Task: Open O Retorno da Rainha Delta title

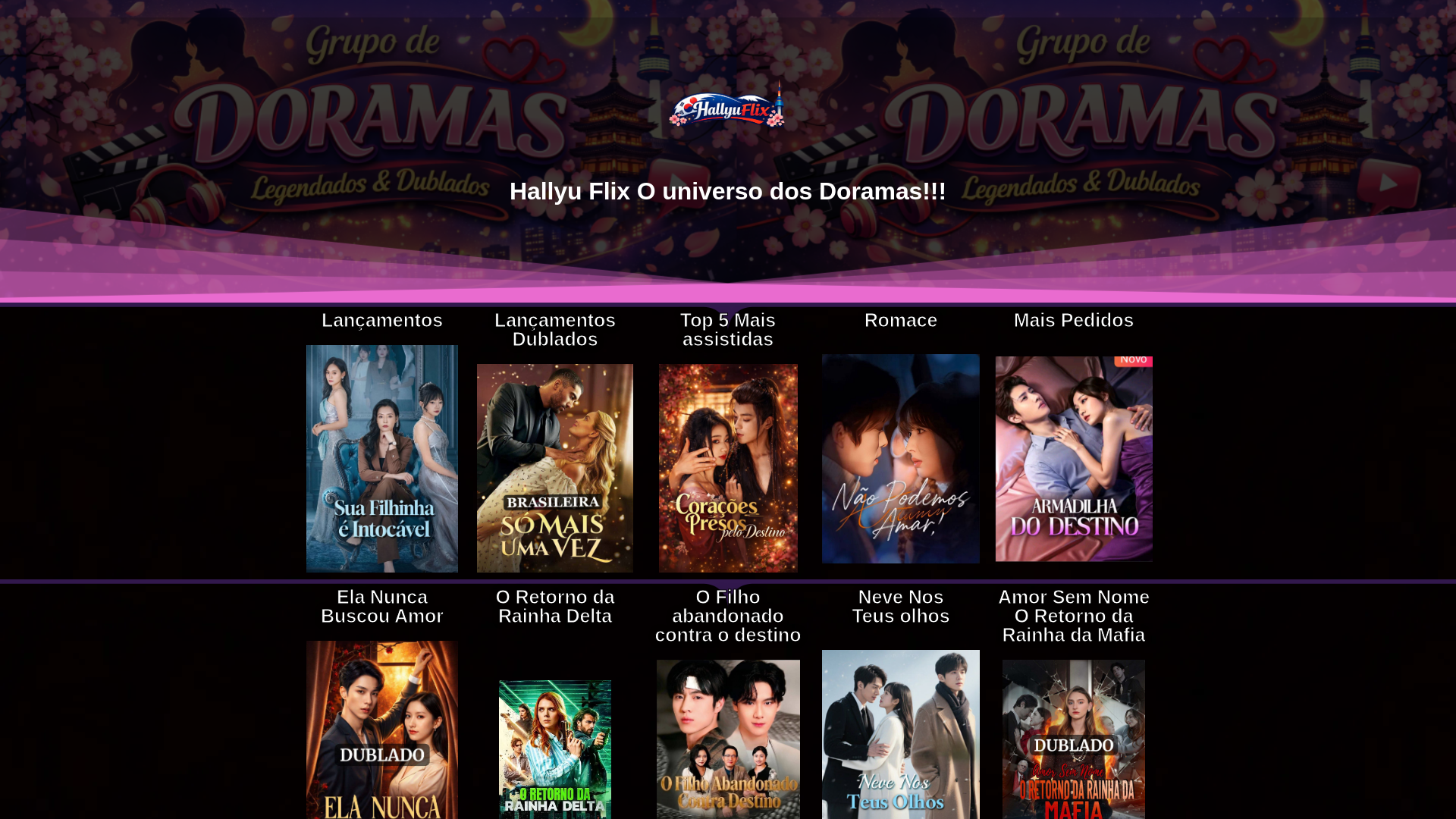Action: click(x=555, y=606)
